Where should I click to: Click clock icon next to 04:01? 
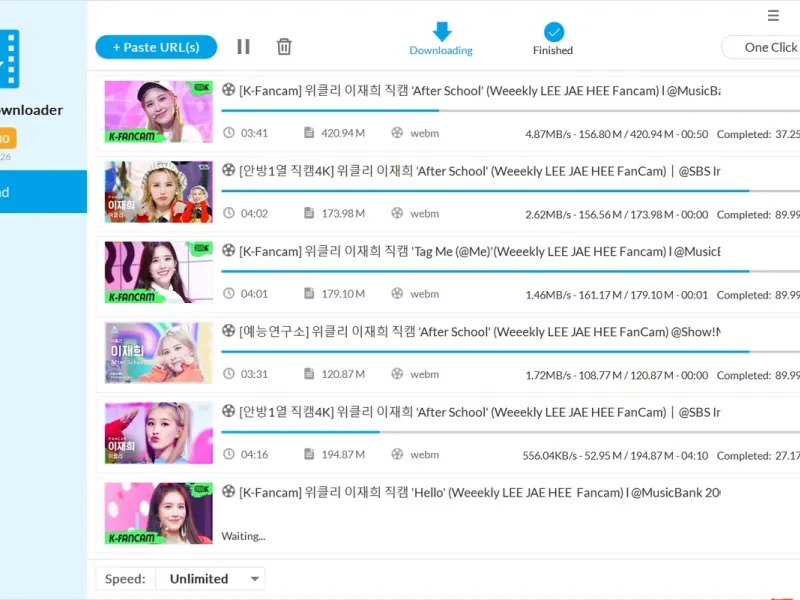(x=229, y=293)
